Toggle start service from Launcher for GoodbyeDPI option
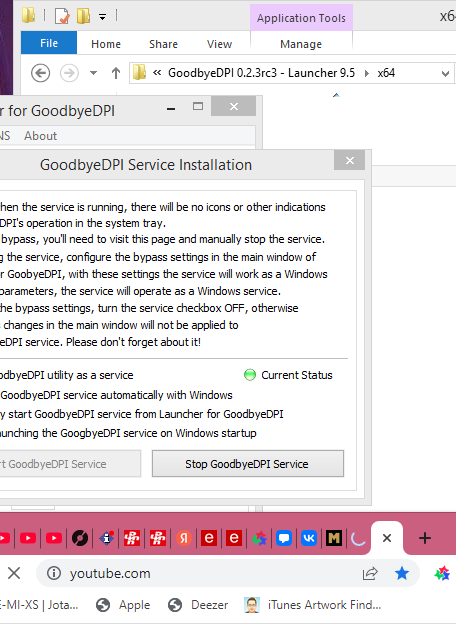The height and width of the screenshot is (635, 456). (142, 414)
